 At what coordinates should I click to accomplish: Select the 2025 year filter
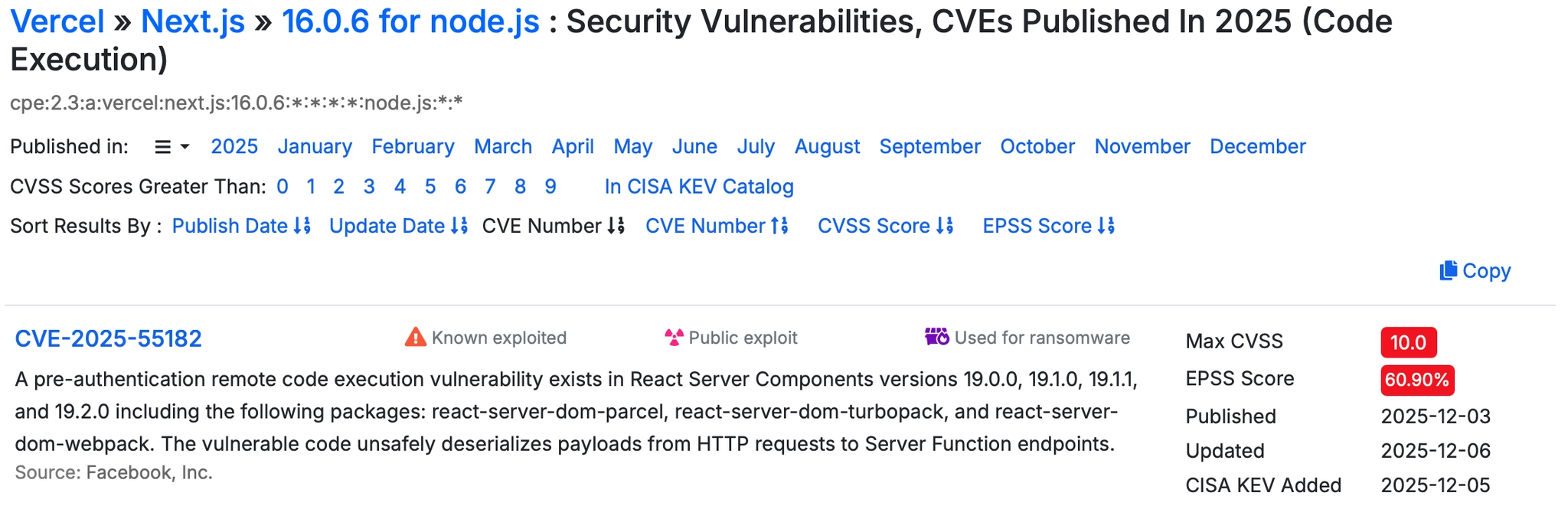[x=234, y=146]
